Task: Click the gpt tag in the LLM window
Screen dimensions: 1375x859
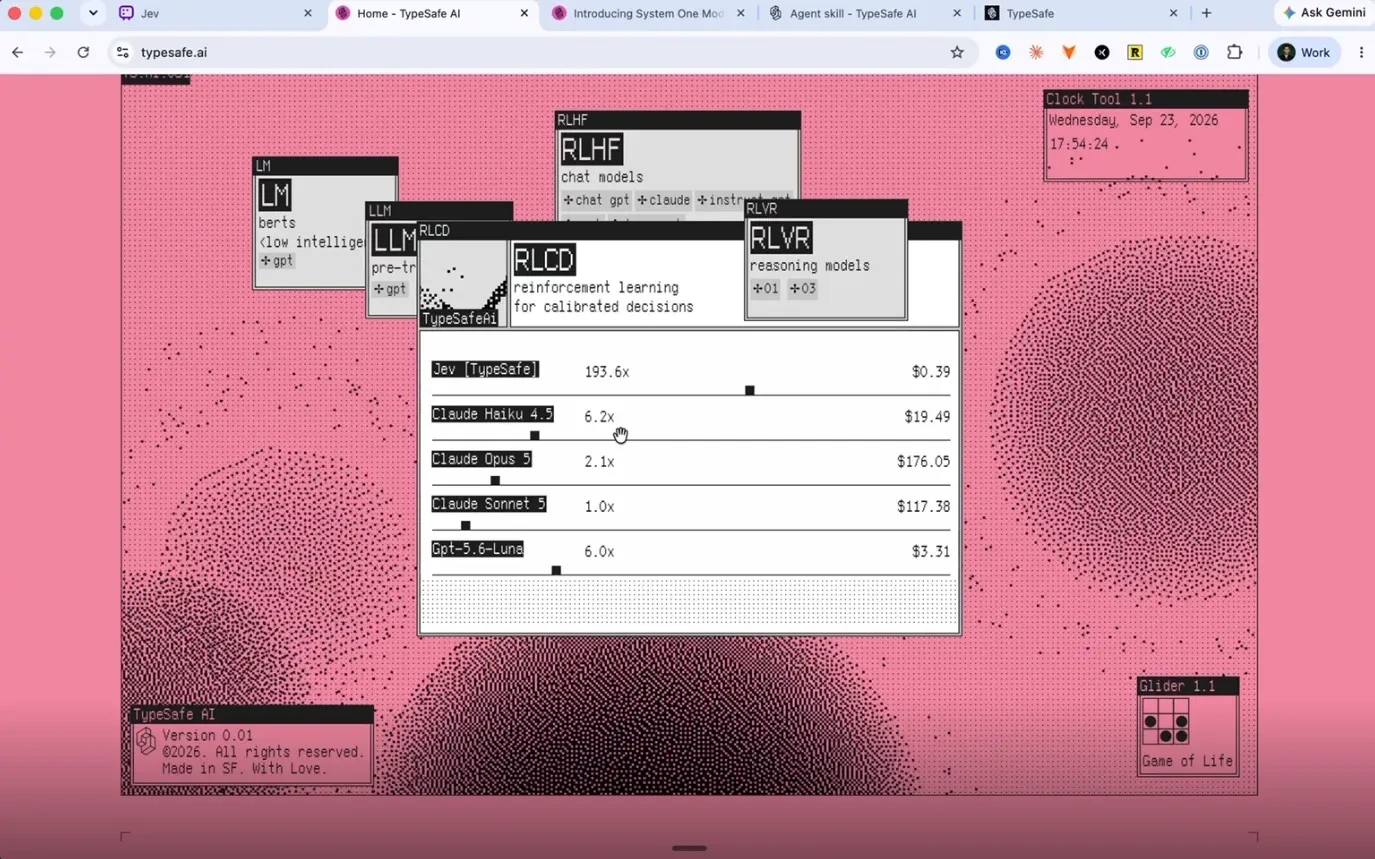Action: click(390, 290)
